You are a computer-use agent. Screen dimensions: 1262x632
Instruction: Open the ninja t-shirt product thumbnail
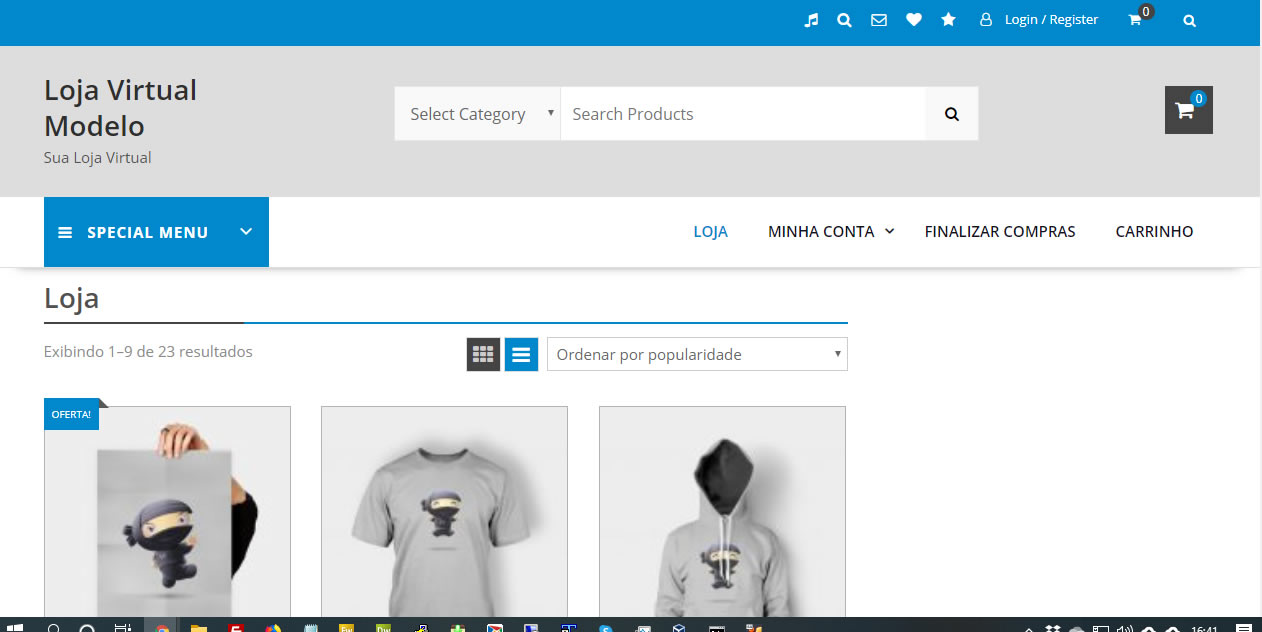(444, 511)
